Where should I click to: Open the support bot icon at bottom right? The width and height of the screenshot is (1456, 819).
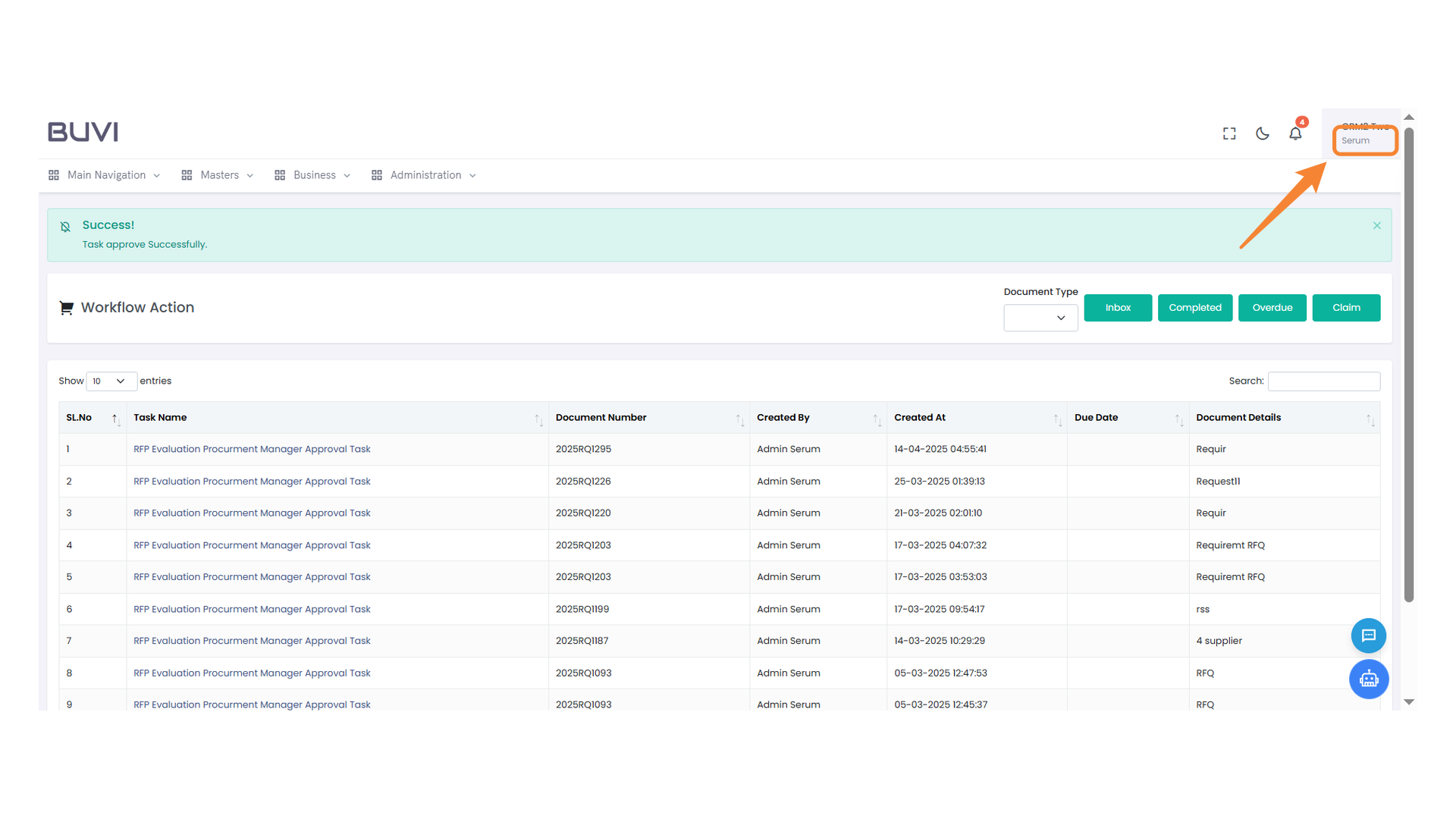pos(1369,679)
